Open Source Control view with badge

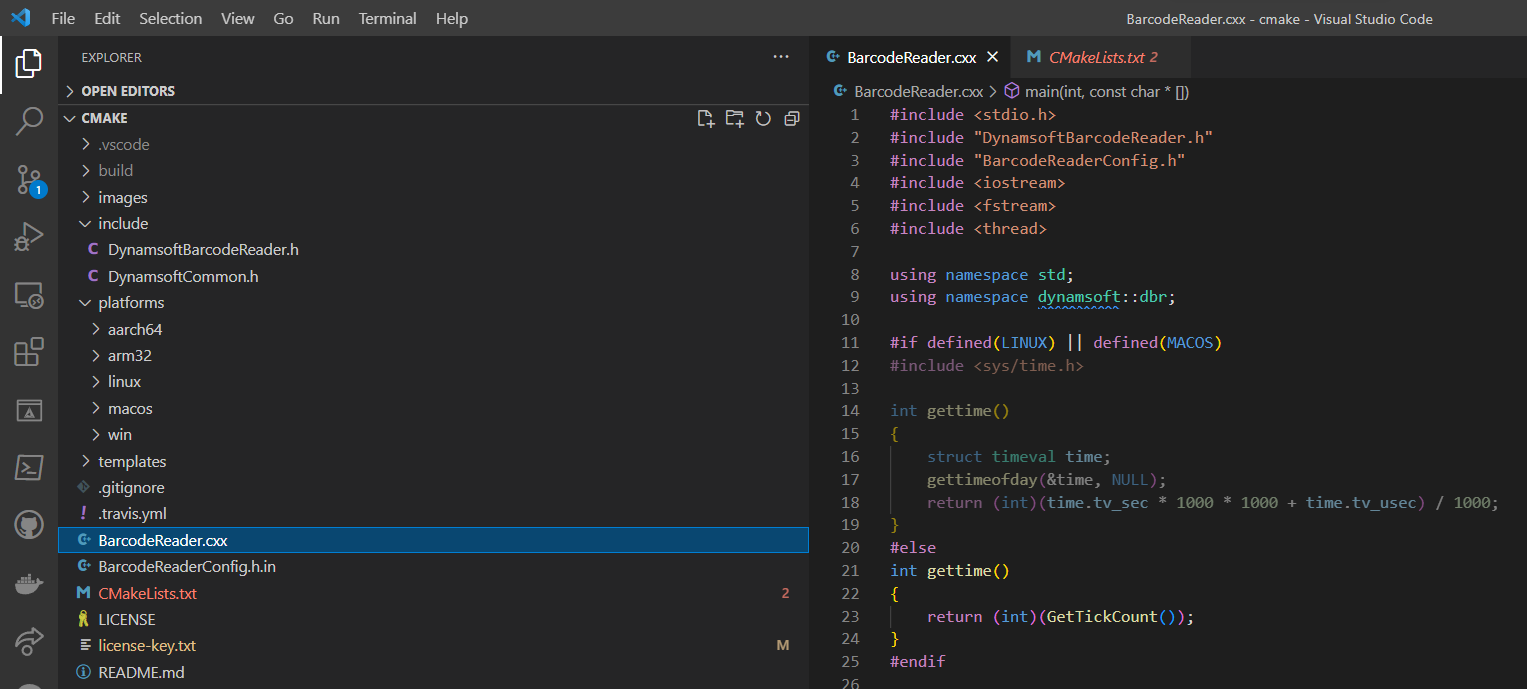(x=29, y=179)
